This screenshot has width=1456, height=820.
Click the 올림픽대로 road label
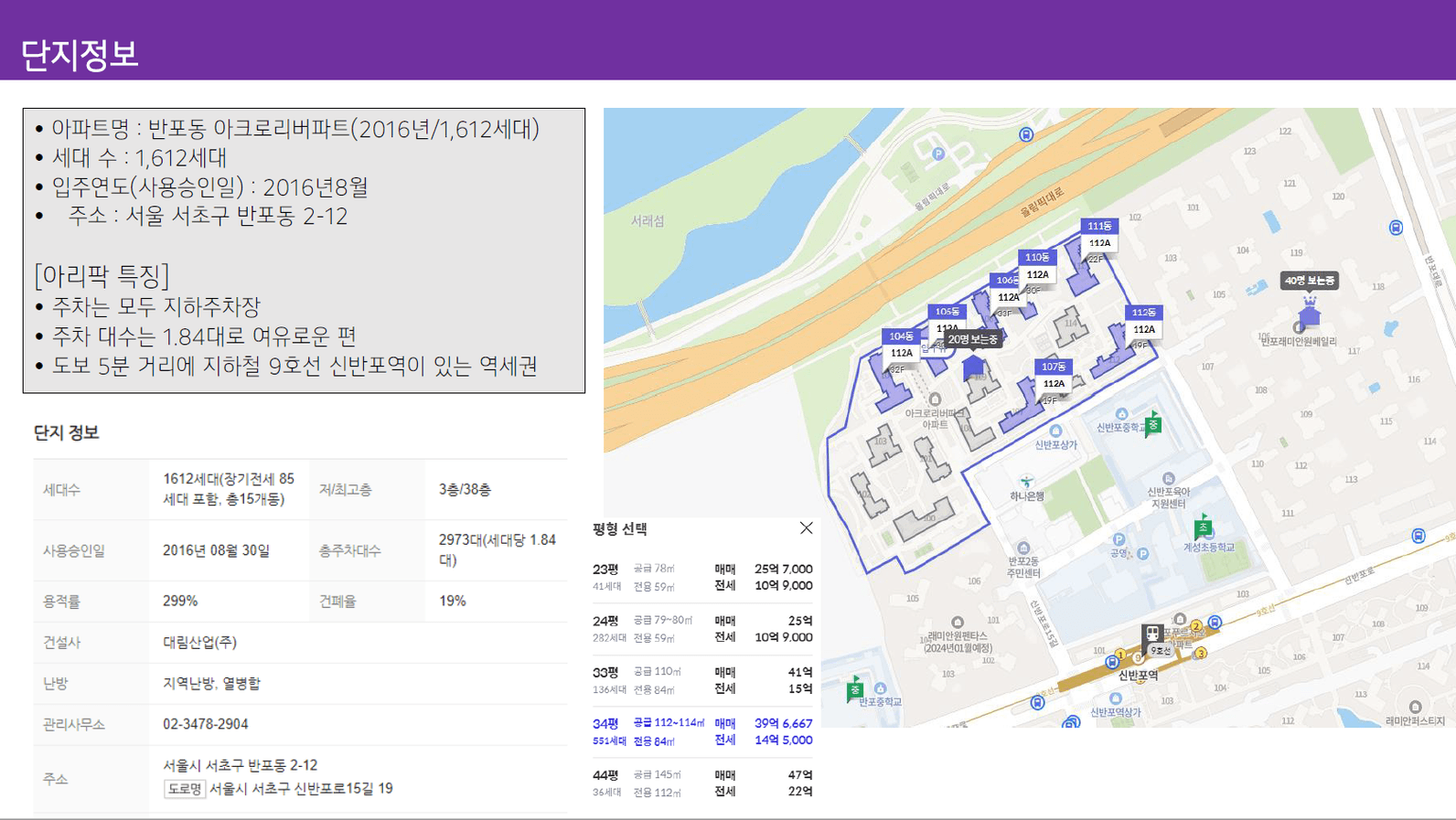(1044, 201)
